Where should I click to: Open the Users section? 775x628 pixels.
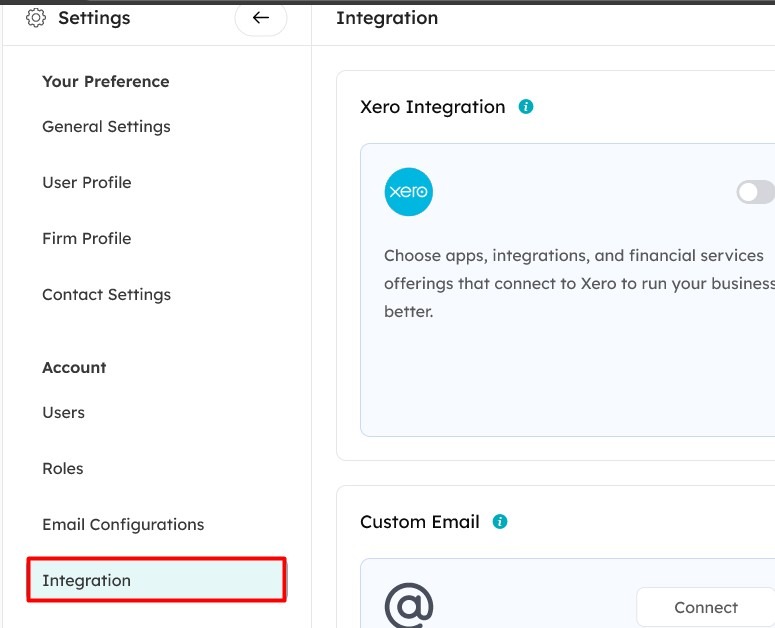coord(64,413)
